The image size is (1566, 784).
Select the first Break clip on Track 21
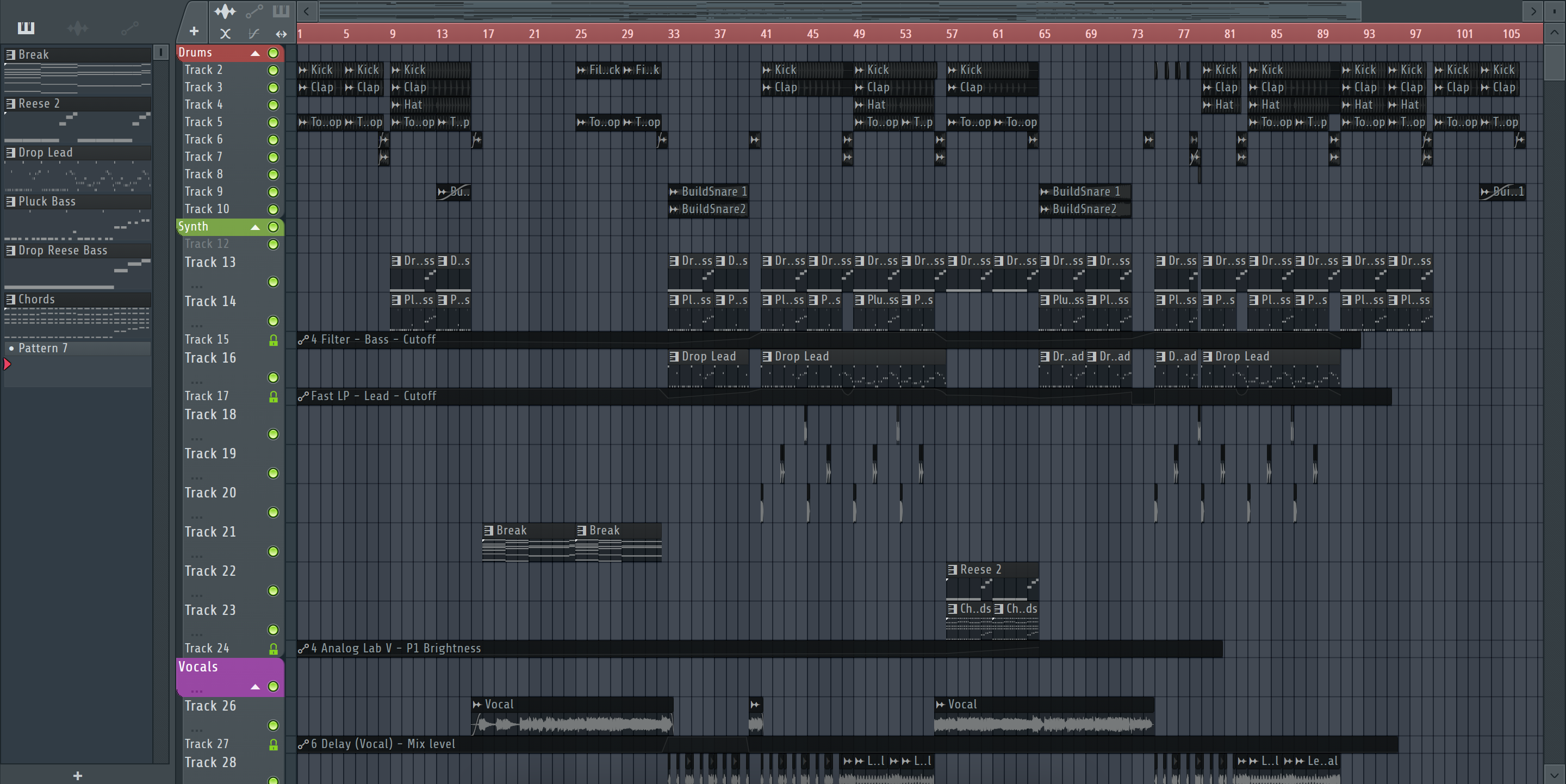tap(529, 542)
